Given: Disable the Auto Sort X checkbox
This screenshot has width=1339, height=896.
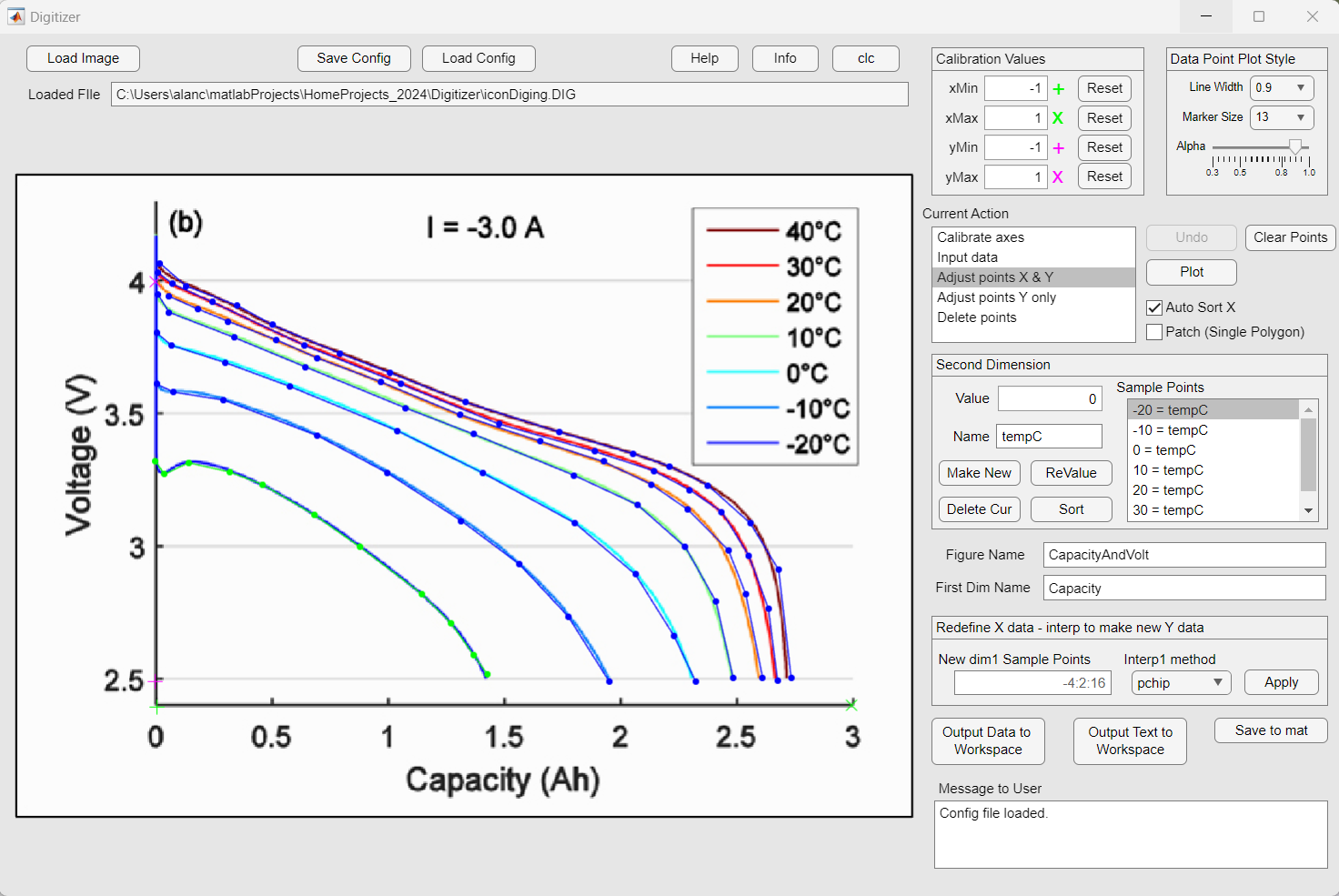Looking at the screenshot, I should (x=1154, y=307).
